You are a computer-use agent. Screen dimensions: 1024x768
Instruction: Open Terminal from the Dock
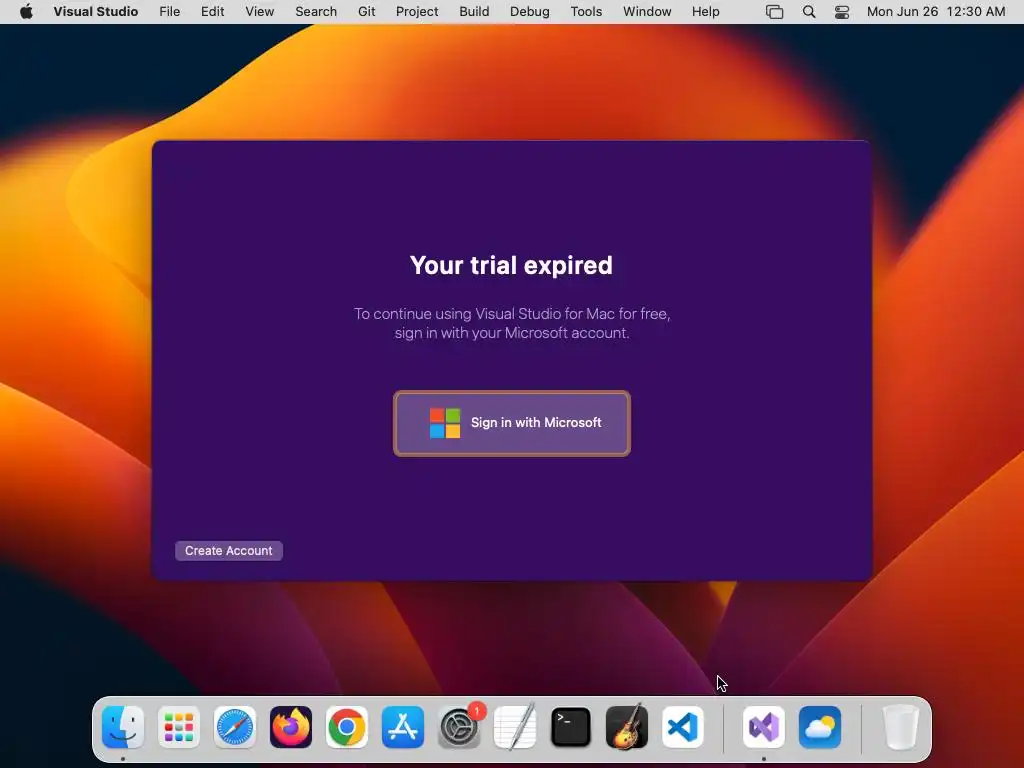coord(571,727)
